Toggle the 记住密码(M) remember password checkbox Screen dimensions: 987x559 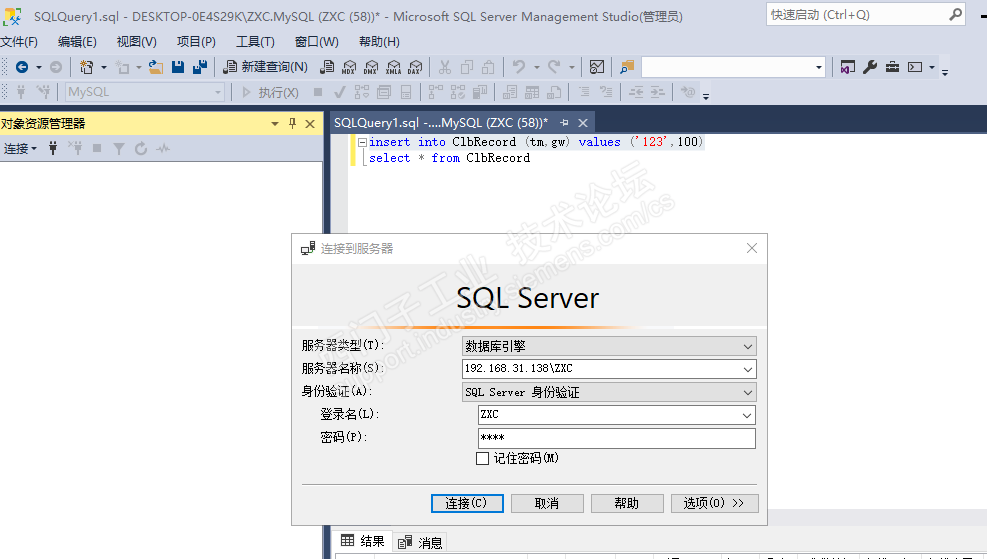[482, 458]
